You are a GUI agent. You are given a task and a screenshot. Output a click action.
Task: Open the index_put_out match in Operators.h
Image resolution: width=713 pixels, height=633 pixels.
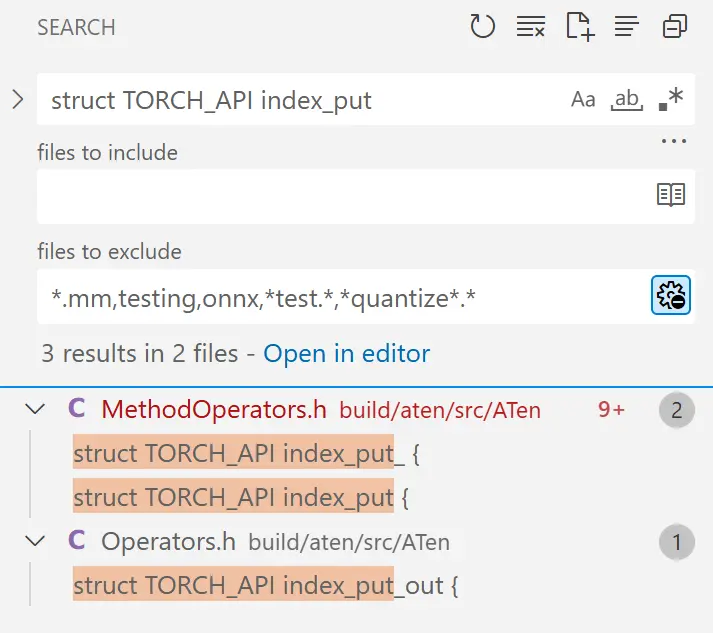click(265, 586)
